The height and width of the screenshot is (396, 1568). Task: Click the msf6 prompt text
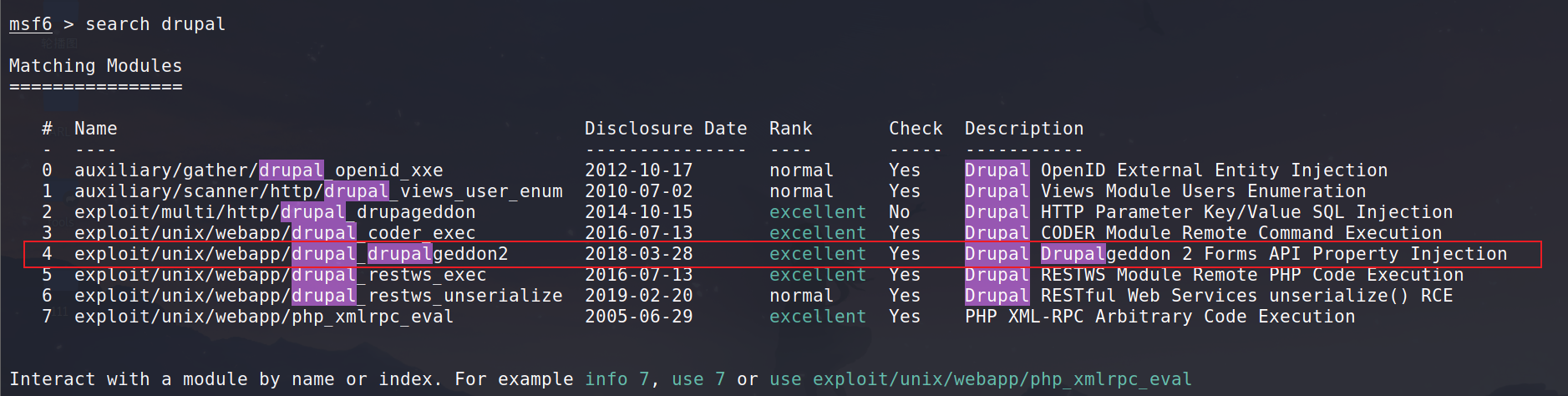pos(30,24)
